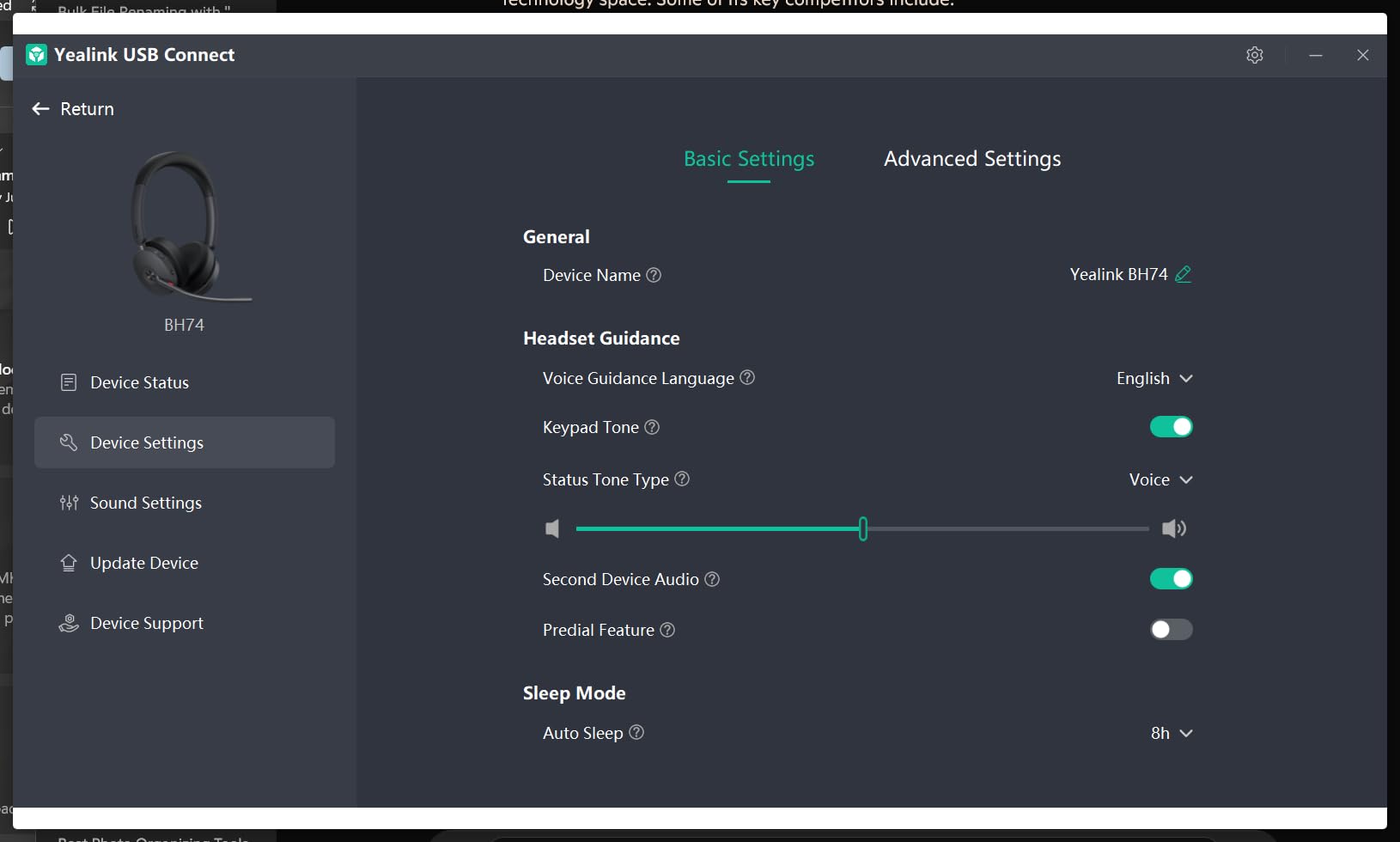The image size is (1400, 842).
Task: Show help for Keypad Tone
Action: [652, 427]
